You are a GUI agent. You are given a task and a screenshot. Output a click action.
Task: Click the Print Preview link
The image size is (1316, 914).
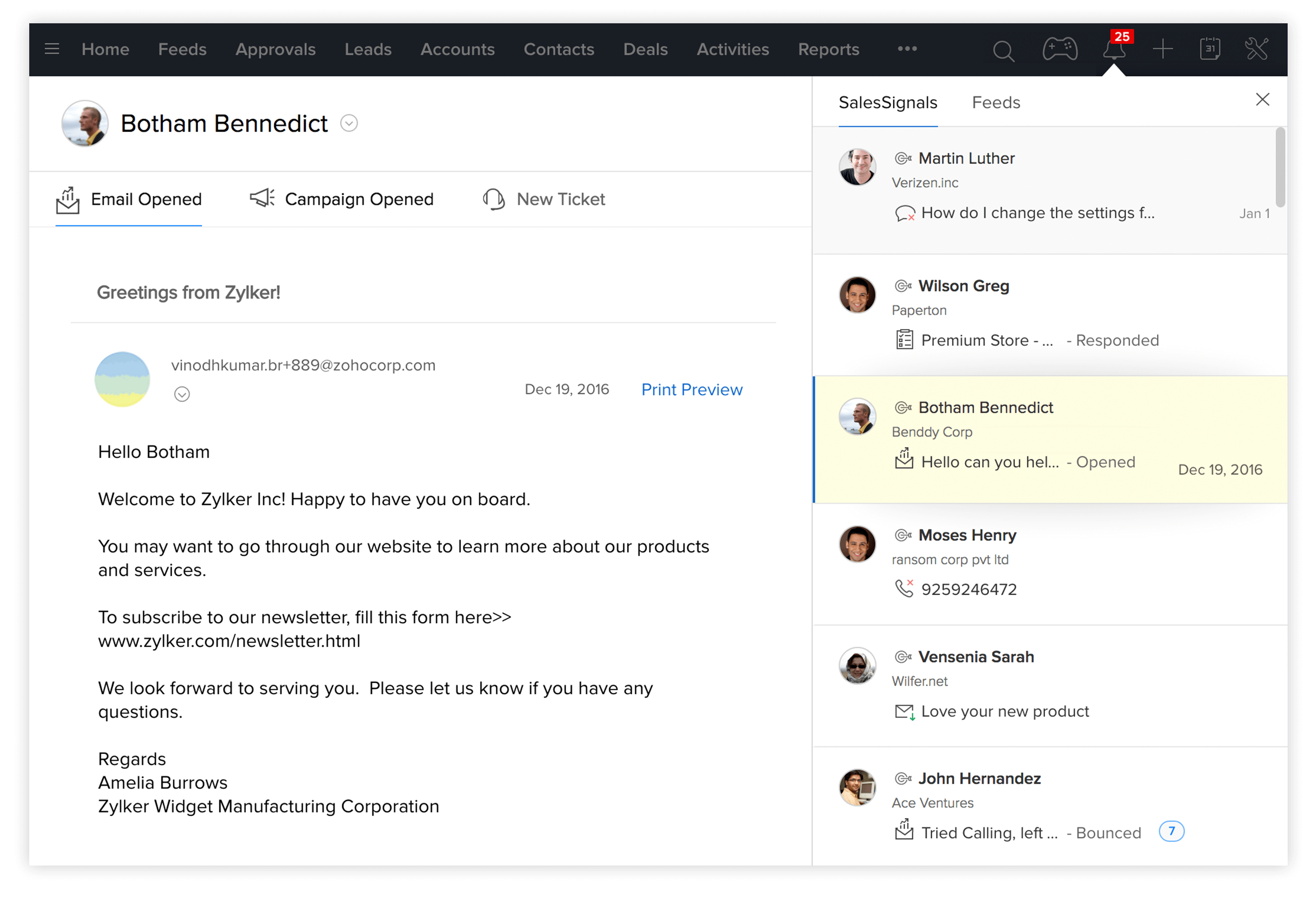(x=691, y=389)
